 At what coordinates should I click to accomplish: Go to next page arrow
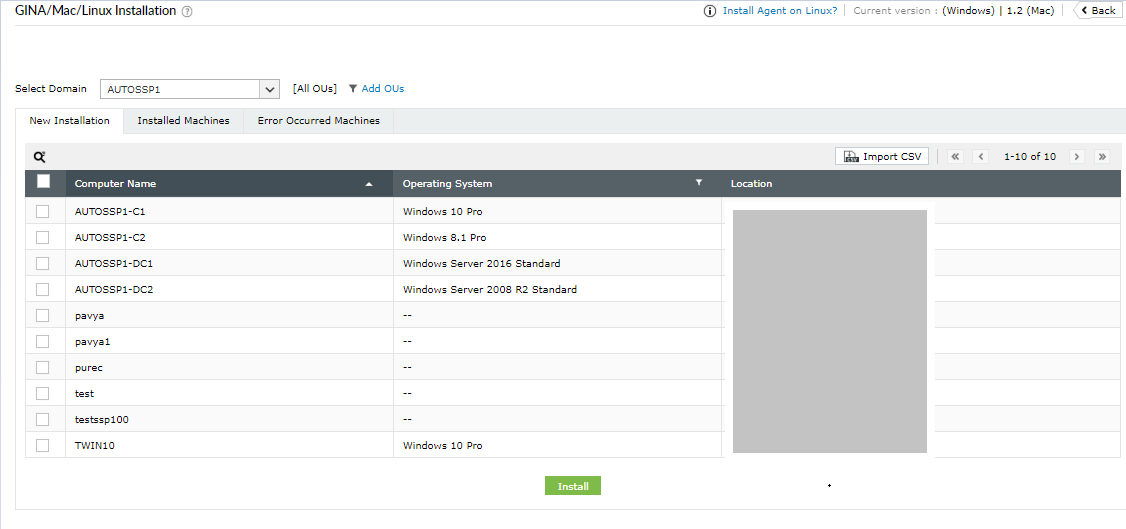[x=1076, y=156]
